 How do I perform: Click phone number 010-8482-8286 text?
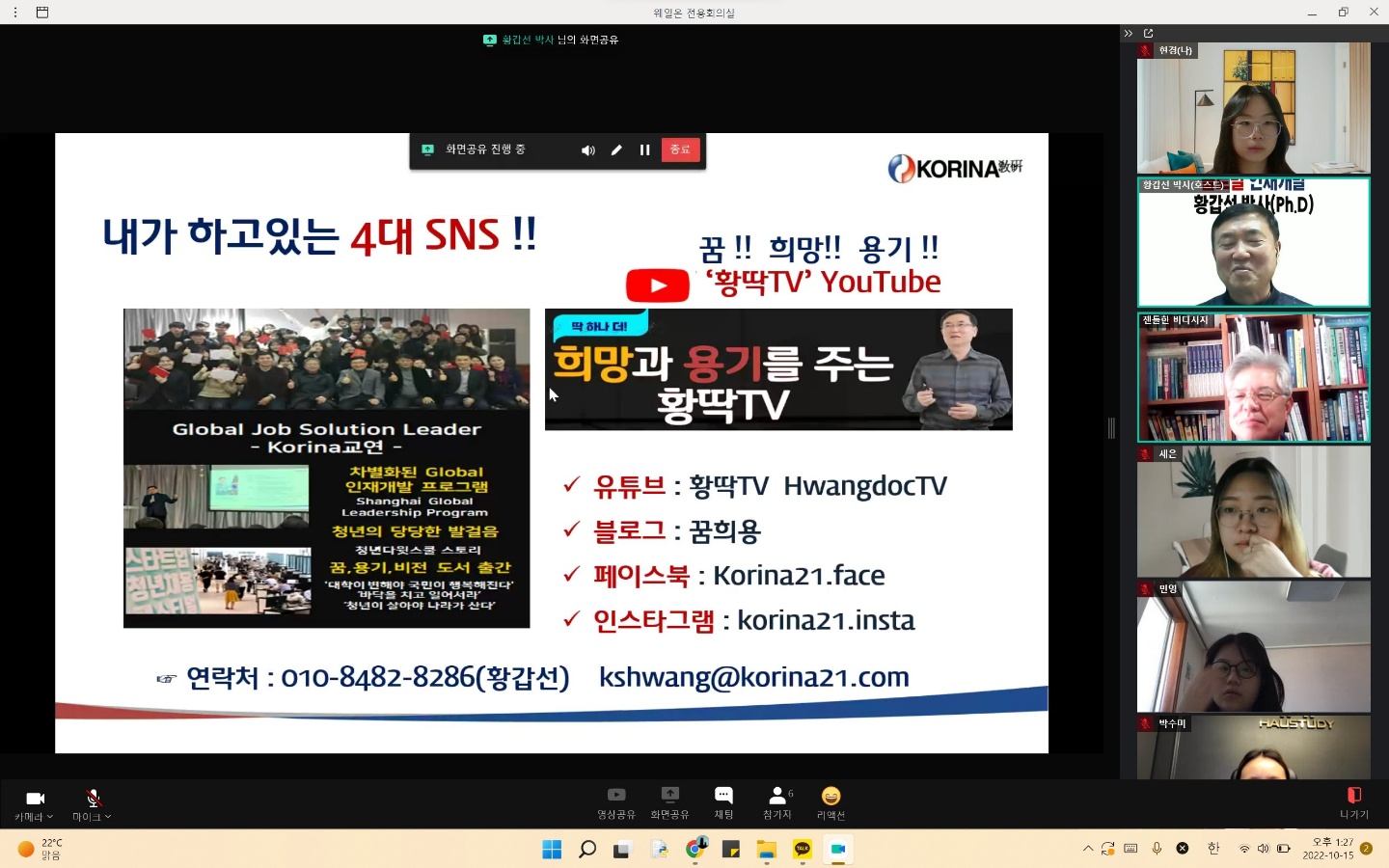[x=378, y=677]
